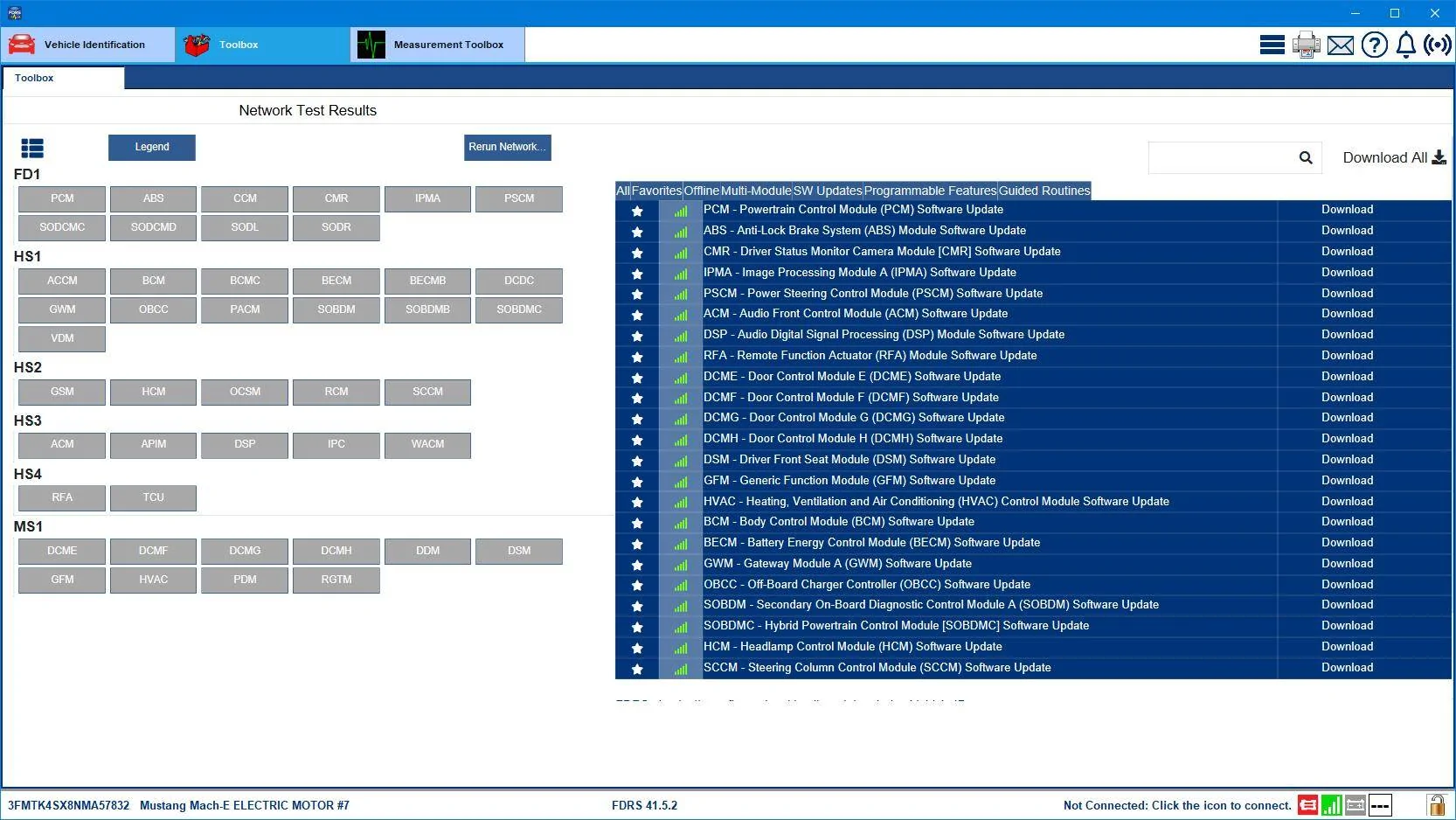Click the red connect icon in status bar

click(1308, 805)
